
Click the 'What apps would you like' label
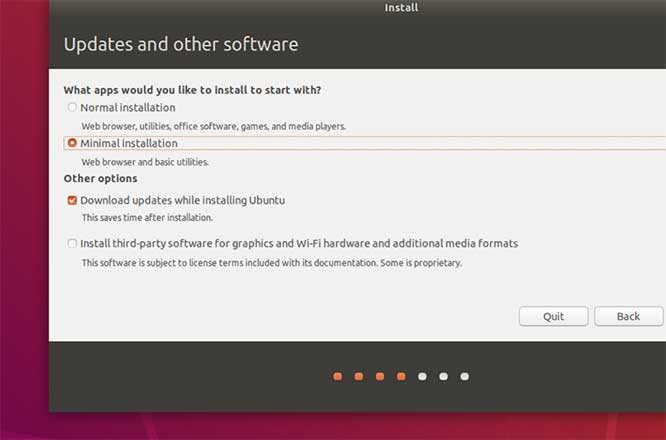[192, 89]
